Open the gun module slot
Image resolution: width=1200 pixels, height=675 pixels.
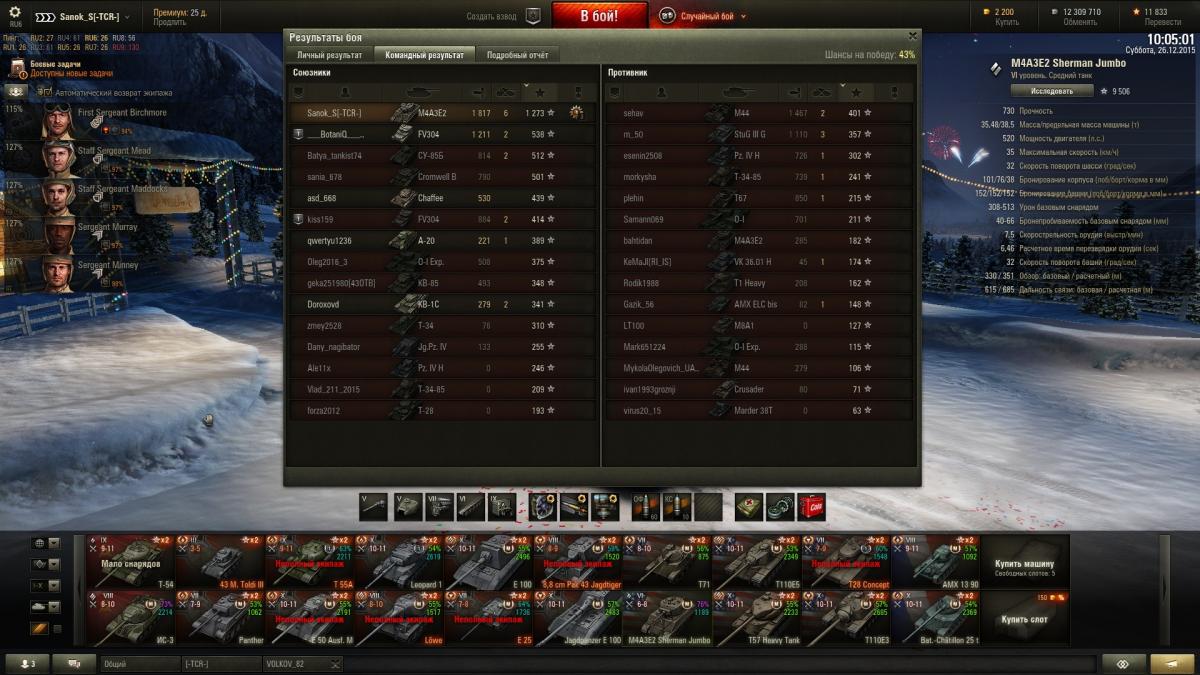374,507
